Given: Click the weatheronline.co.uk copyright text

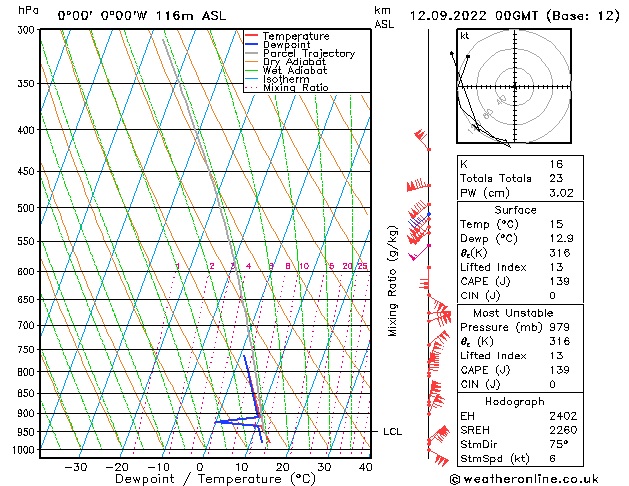Looking at the screenshot, I should pyautogui.click(x=524, y=479).
